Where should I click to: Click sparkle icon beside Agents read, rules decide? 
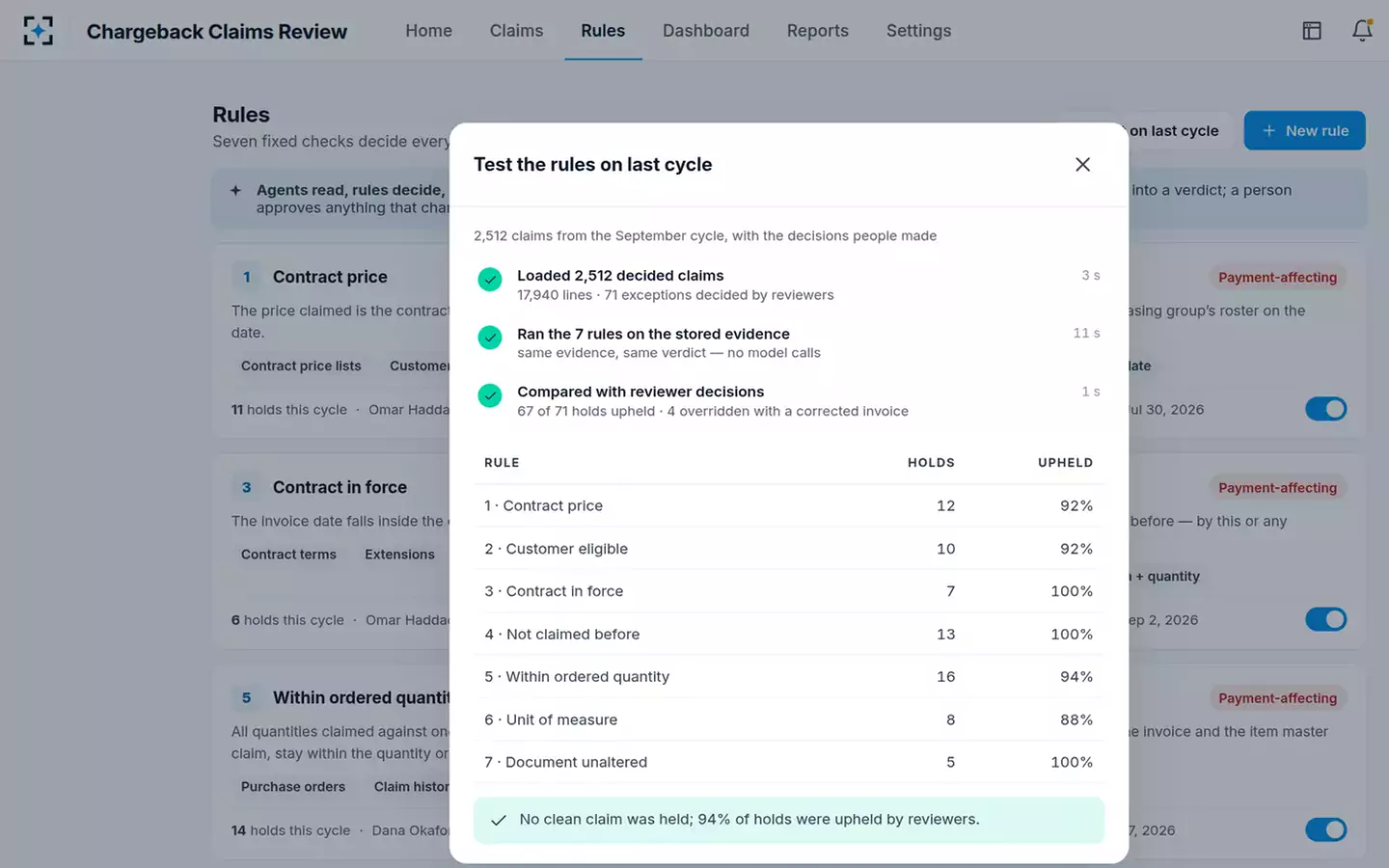point(235,191)
